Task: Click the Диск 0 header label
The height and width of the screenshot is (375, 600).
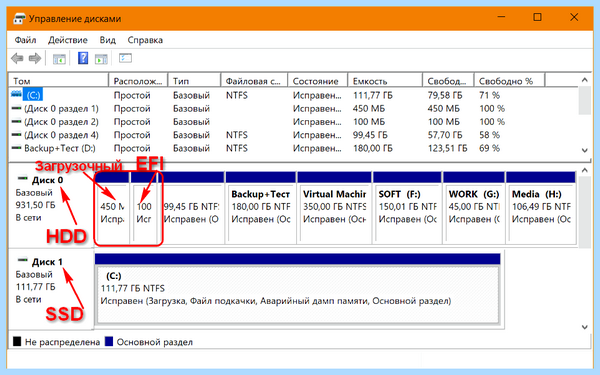Action: (x=47, y=180)
